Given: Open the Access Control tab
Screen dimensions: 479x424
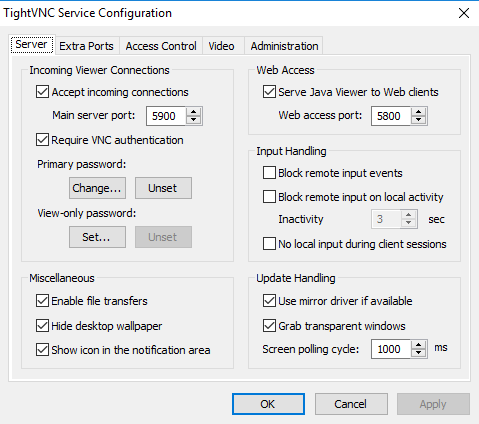Looking at the screenshot, I should (x=161, y=46).
